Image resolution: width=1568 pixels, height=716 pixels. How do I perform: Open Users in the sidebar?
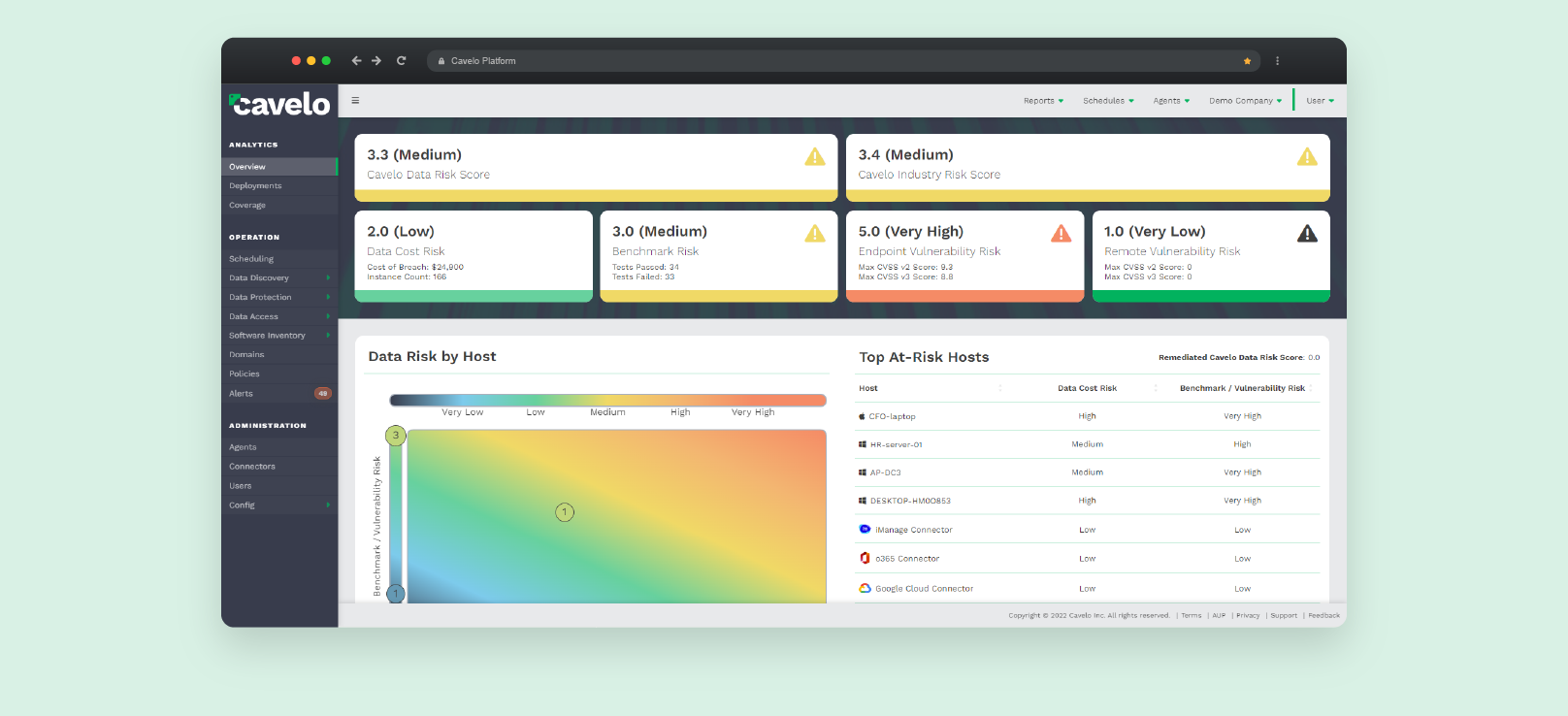pos(279,485)
